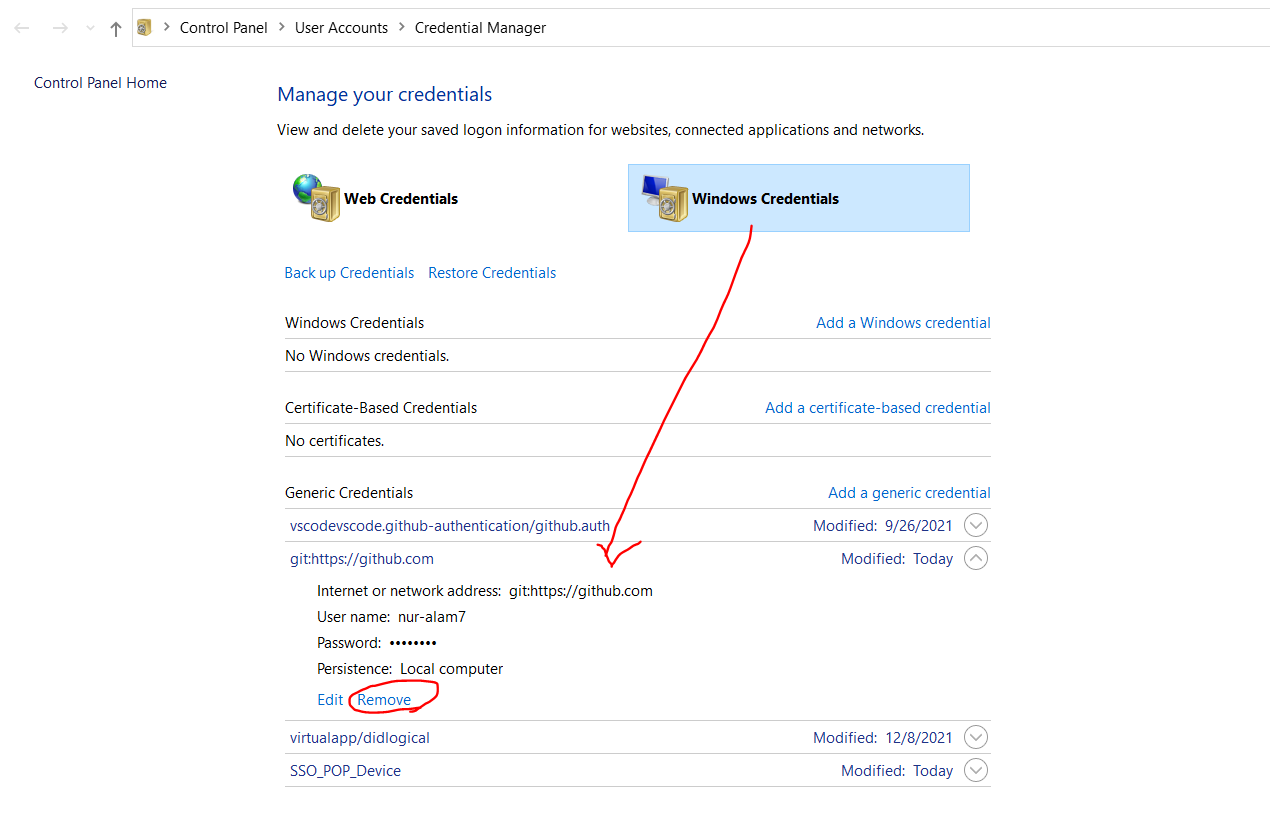Click the Windows Credentials monitor safe icon
Image resolution: width=1270 pixels, height=840 pixels.
(665, 198)
